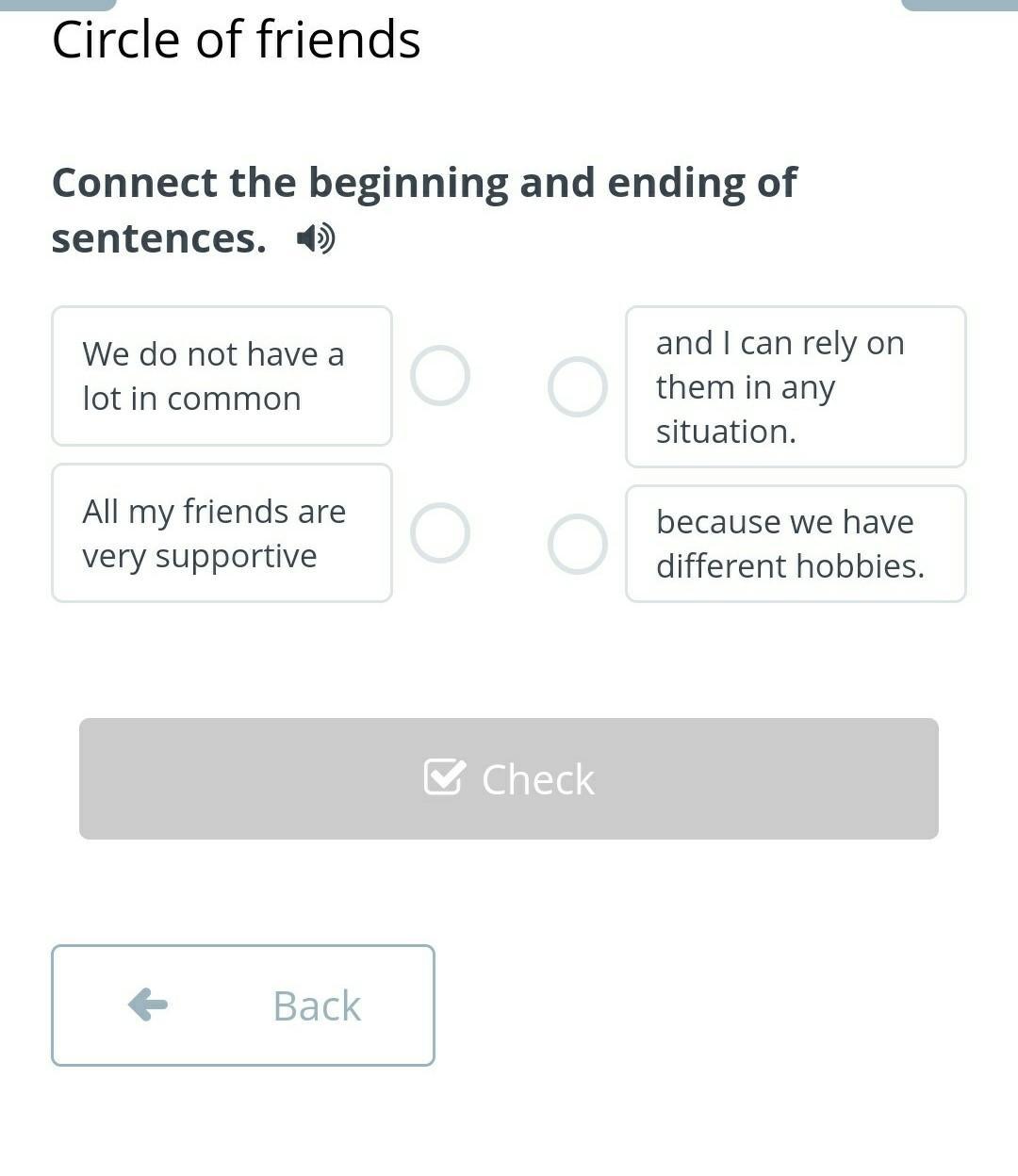1018x1176 pixels.
Task: Click the checkmark icon in Check button
Action: tap(445, 777)
